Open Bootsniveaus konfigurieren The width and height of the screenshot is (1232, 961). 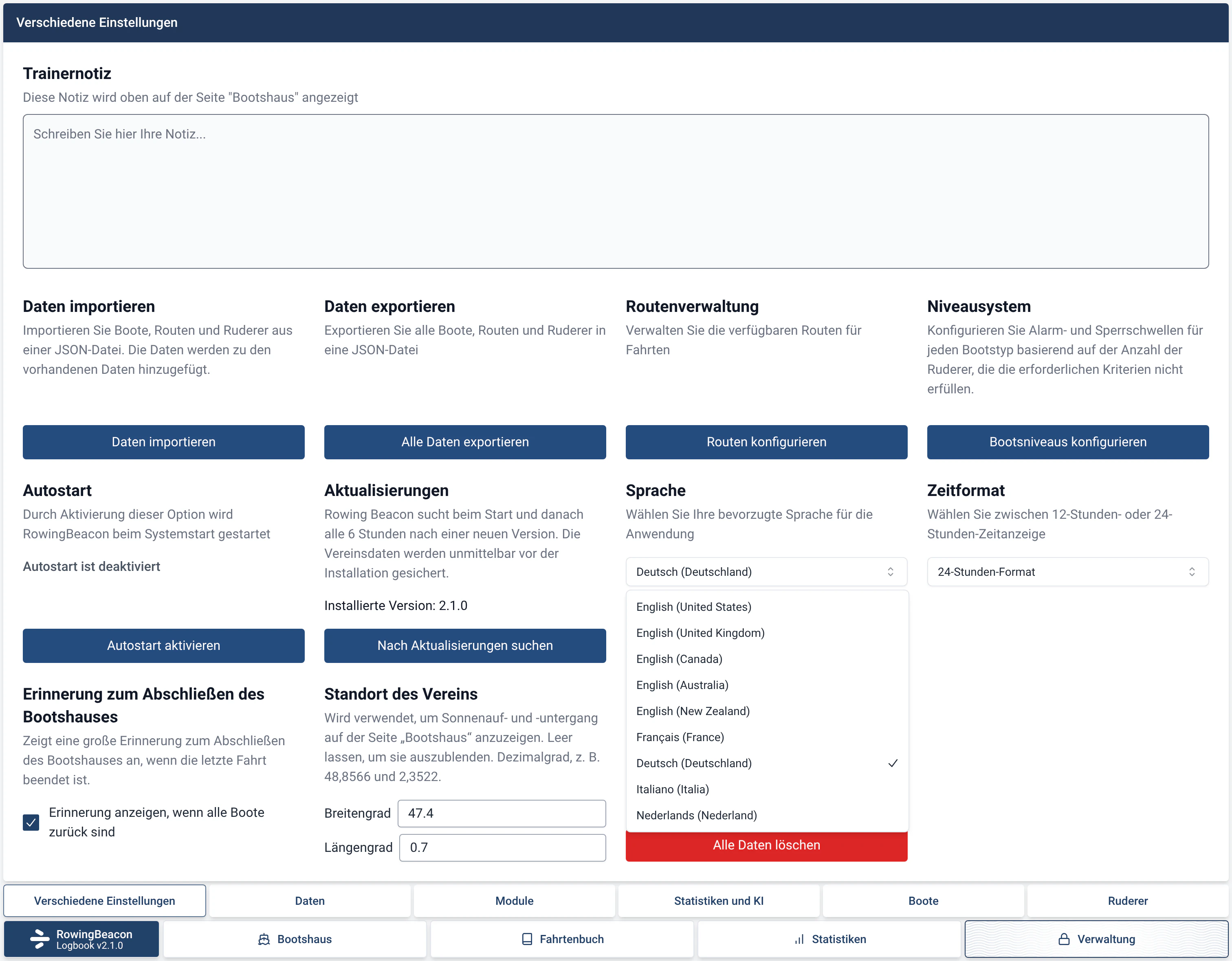pos(1067,441)
